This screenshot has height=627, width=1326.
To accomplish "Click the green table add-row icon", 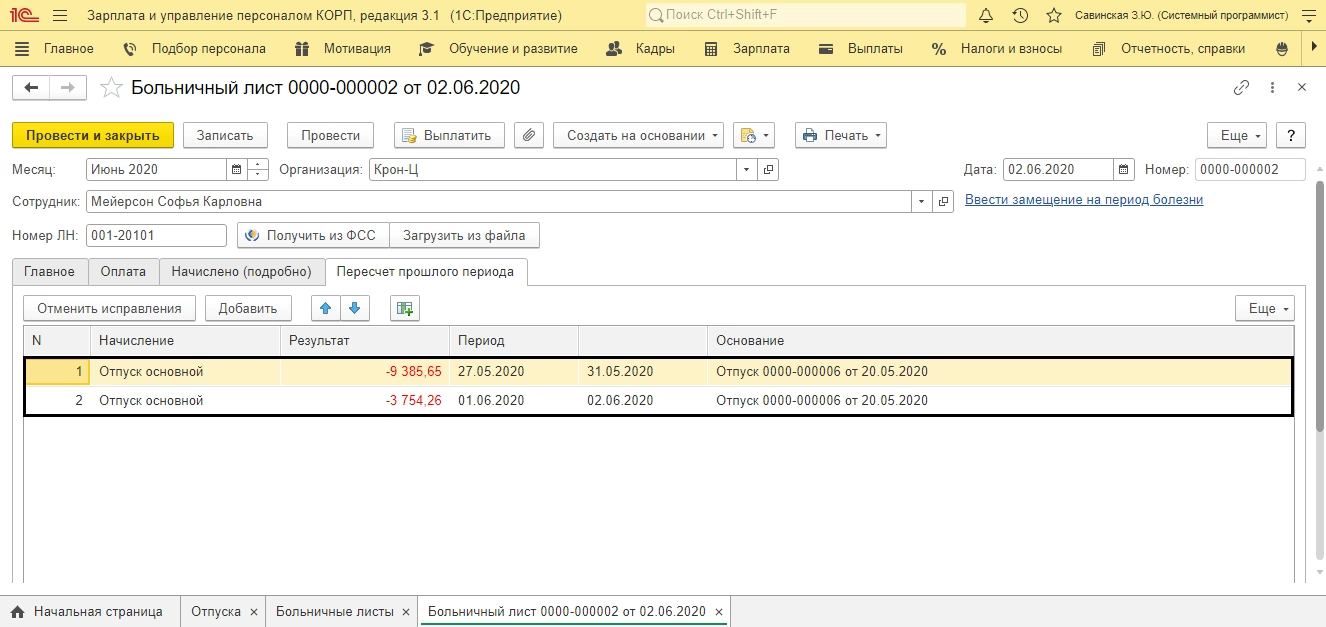I will (405, 308).
